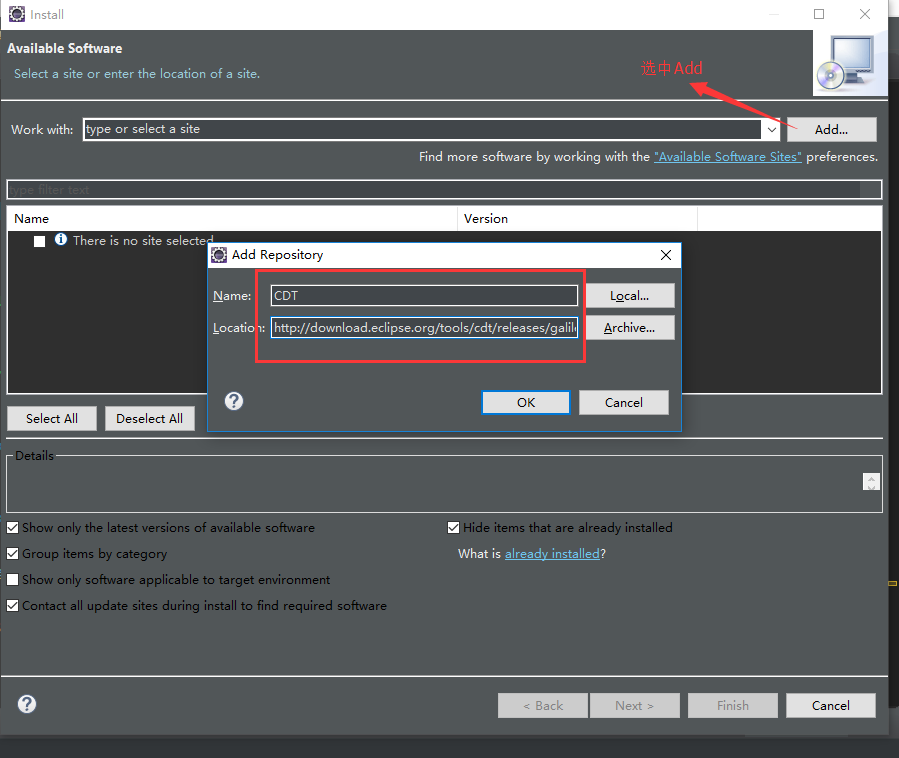This screenshot has height=758, width=899.
Task: Open the Available Software Sites preferences link
Action: [x=728, y=157]
